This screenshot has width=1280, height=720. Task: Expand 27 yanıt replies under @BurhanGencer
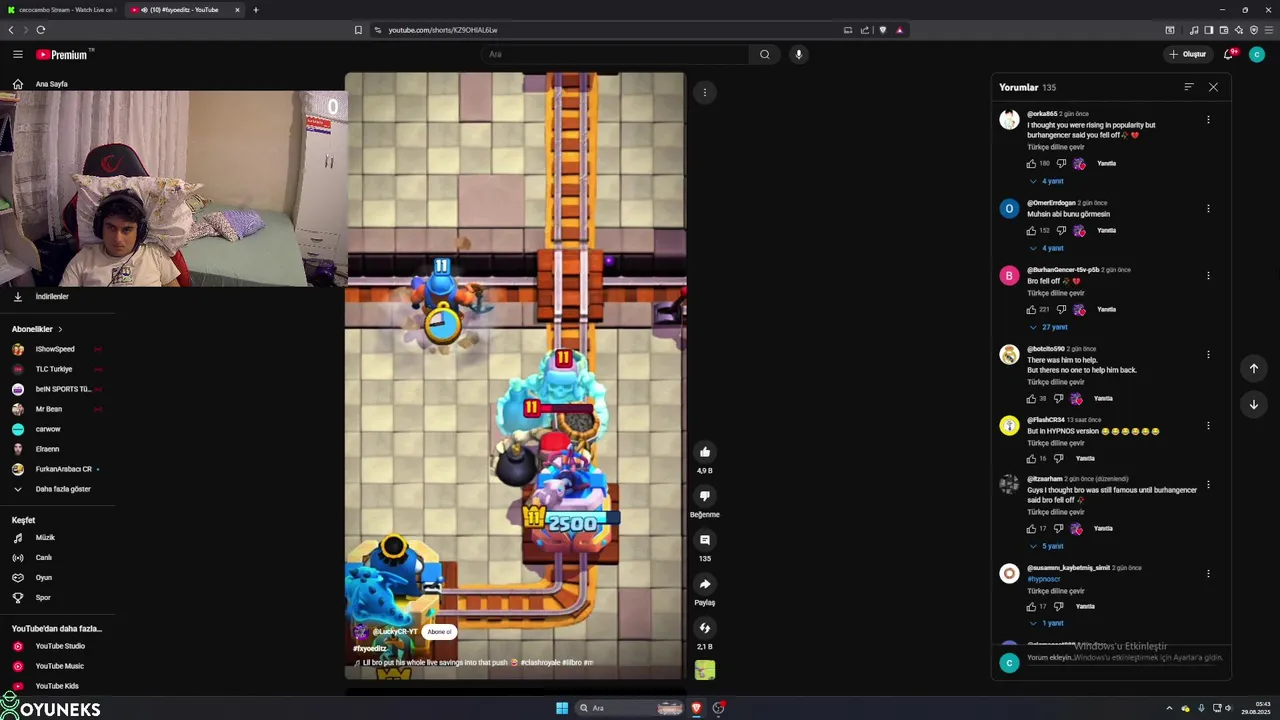(x=1048, y=327)
